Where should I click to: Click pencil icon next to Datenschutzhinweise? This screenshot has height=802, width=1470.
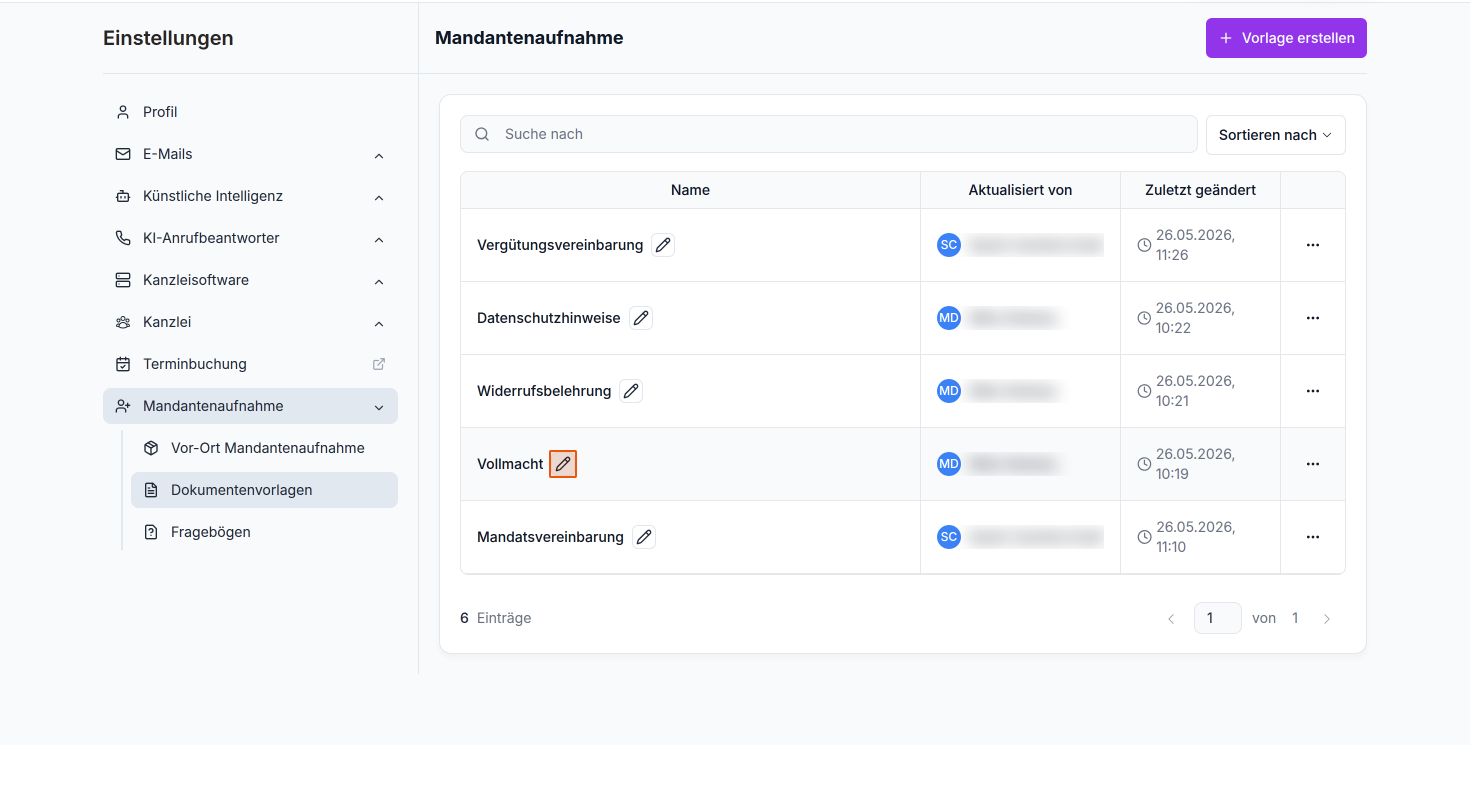pyautogui.click(x=641, y=318)
